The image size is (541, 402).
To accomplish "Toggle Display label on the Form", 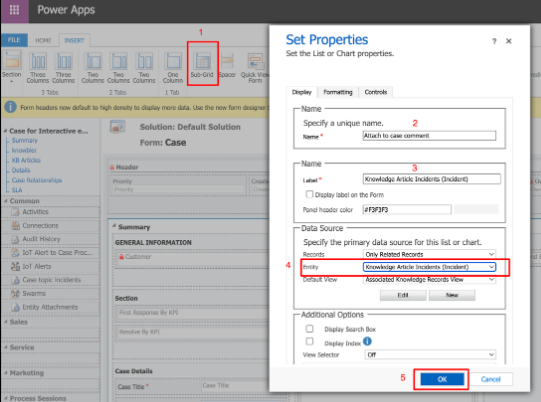I will tap(309, 195).
